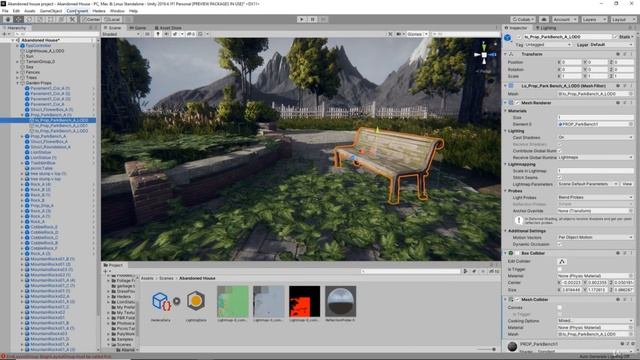The image size is (640, 360).
Task: Open cloud Services icon in toolbar
Action: [544, 19]
